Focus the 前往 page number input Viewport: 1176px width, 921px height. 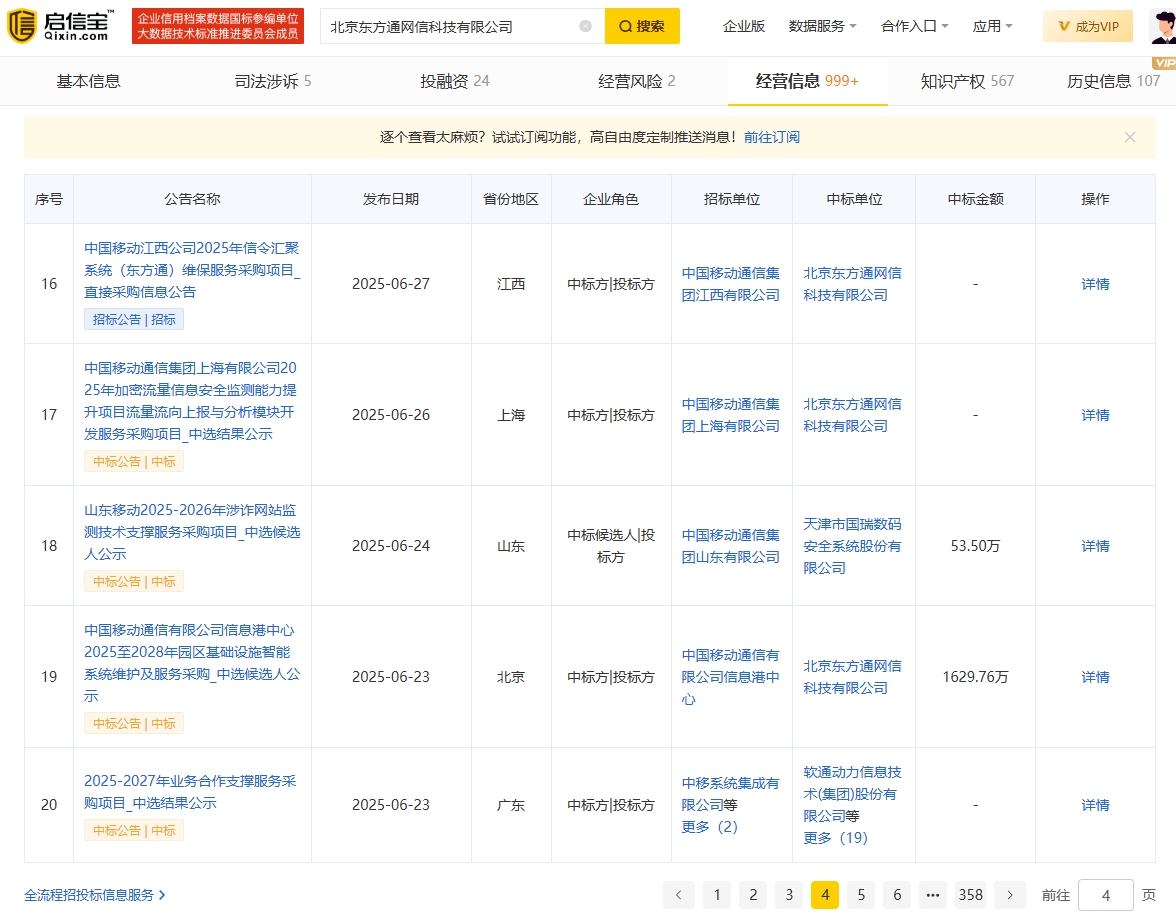1106,895
